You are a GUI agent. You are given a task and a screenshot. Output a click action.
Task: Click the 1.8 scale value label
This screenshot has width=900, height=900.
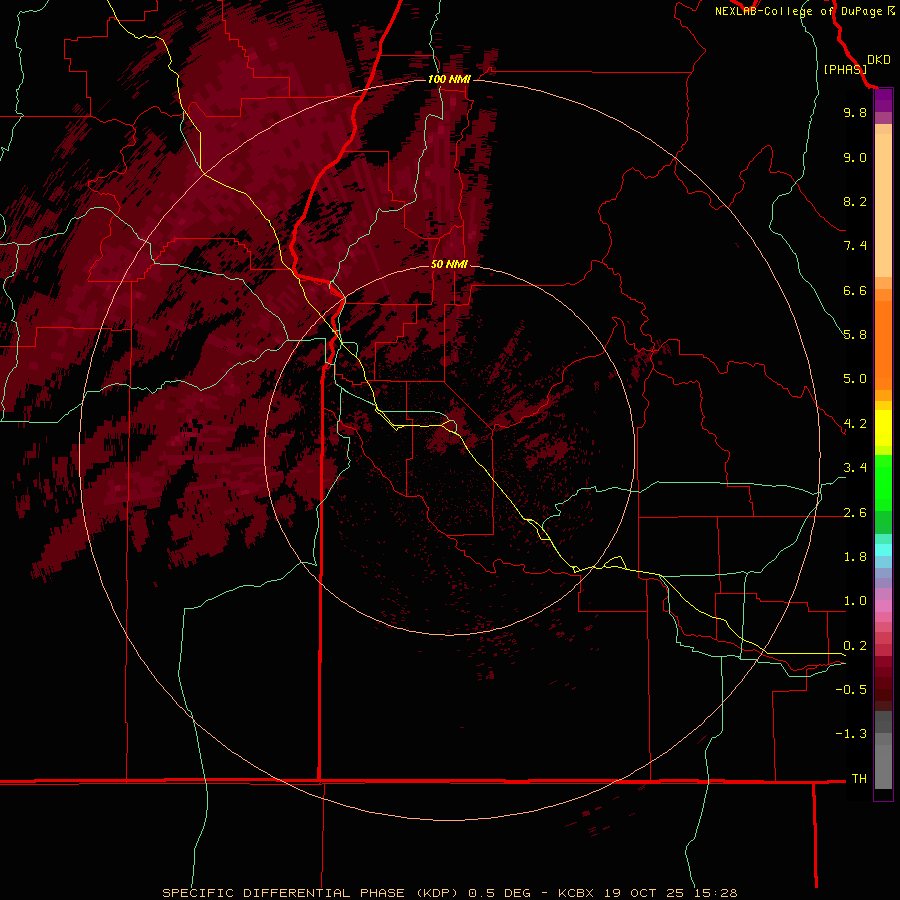pos(855,557)
